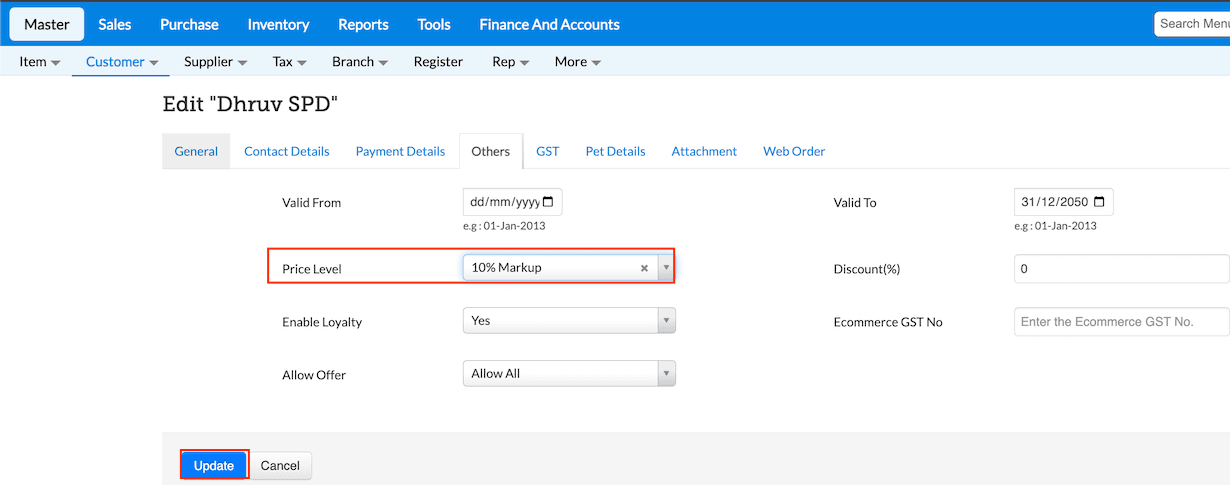Switch to the GST tab
1230x485 pixels.
[x=547, y=152]
